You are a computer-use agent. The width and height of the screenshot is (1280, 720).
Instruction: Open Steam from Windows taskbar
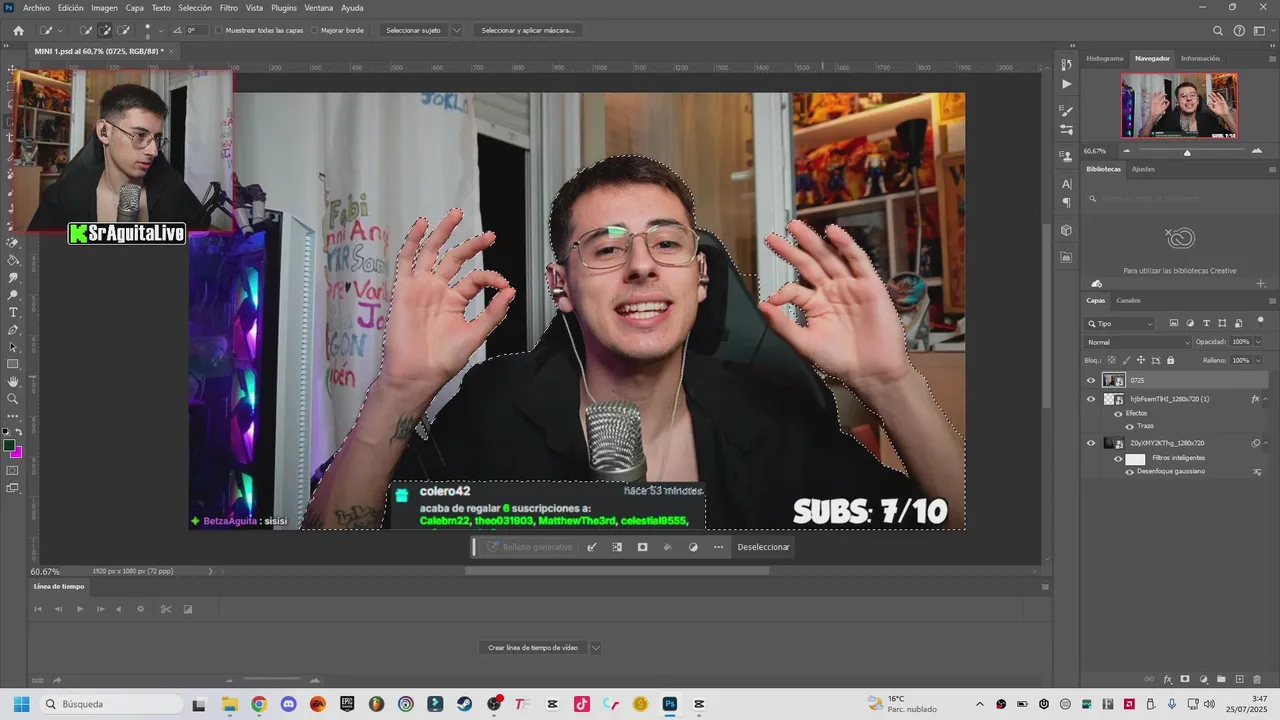coord(464,704)
